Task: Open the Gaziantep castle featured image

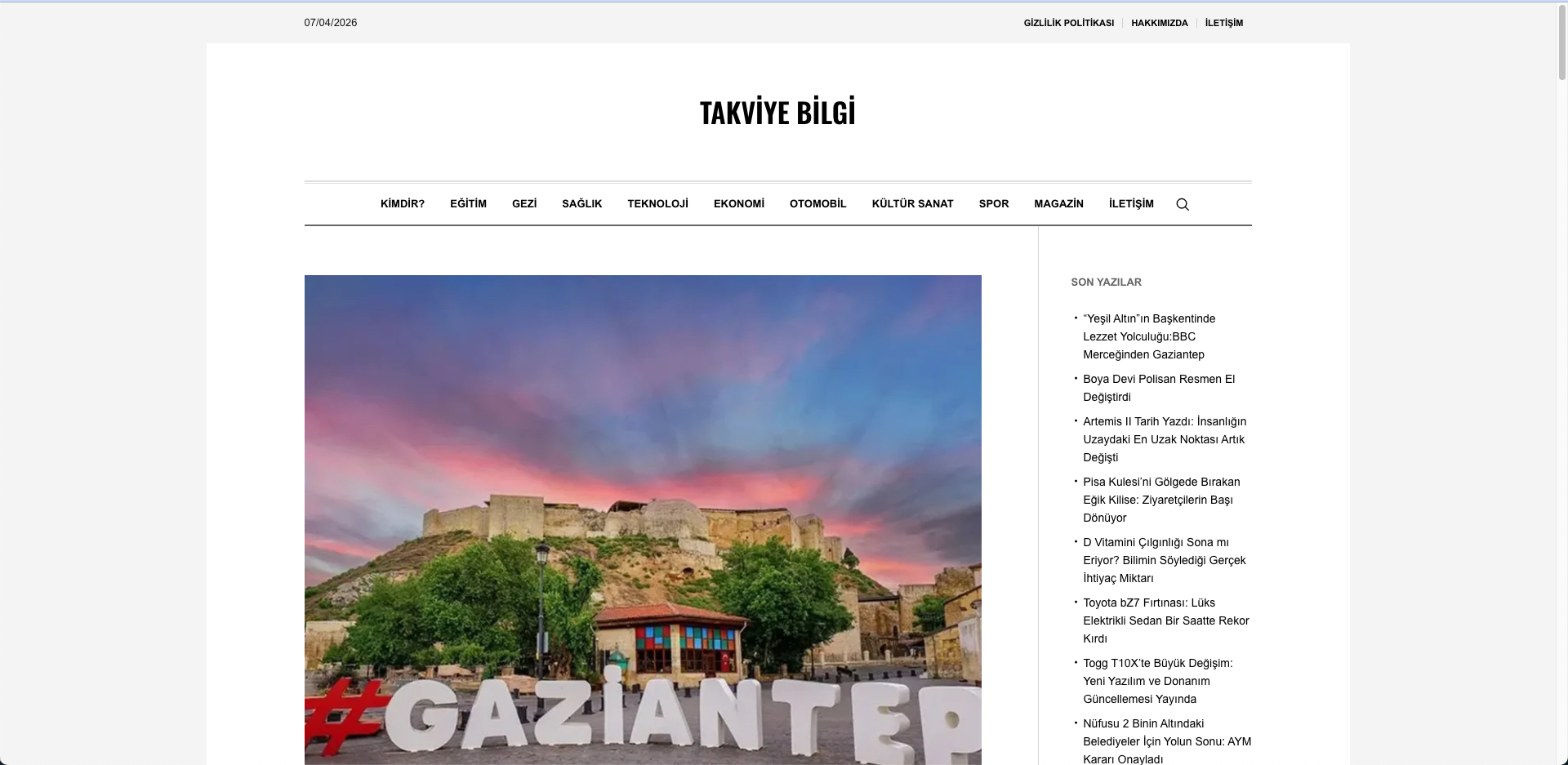Action: pyautogui.click(x=643, y=519)
